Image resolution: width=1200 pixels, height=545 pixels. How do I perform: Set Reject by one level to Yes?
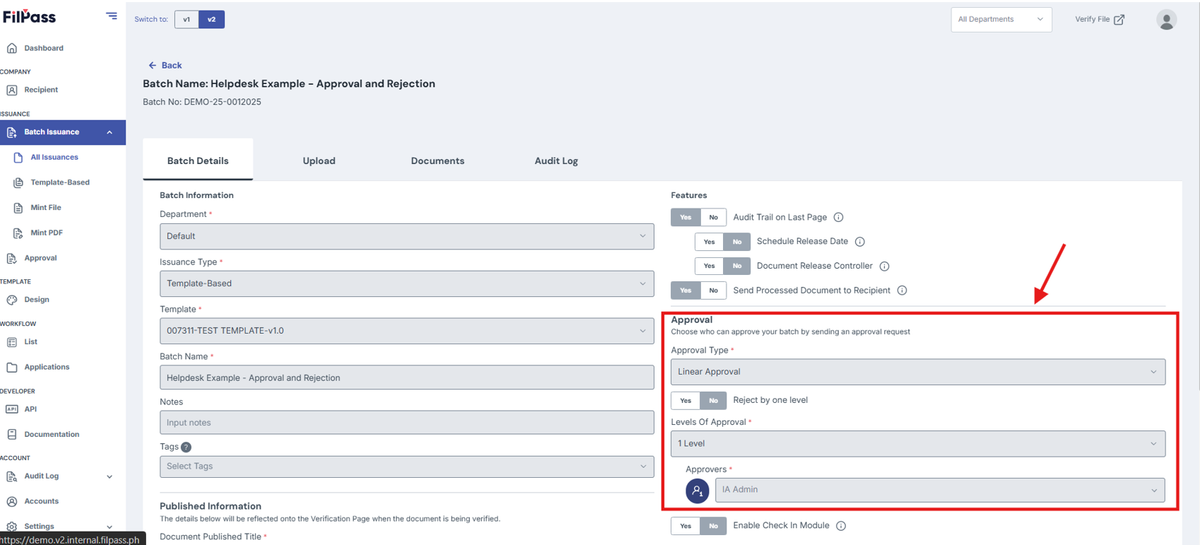pyautogui.click(x=685, y=400)
